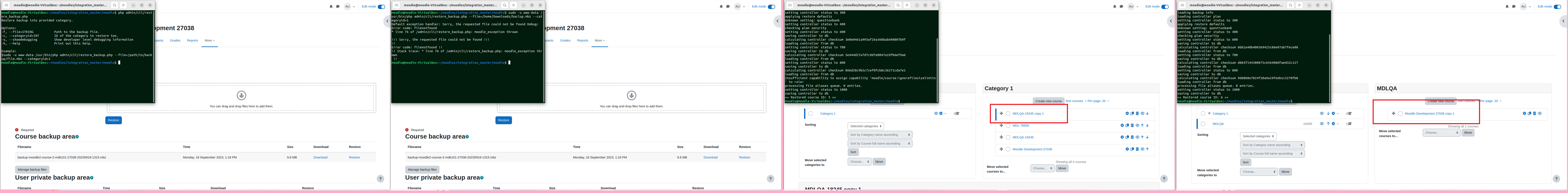
Task: Move Moodle Development 27038 up with arrow
Action: [x=1147, y=149]
